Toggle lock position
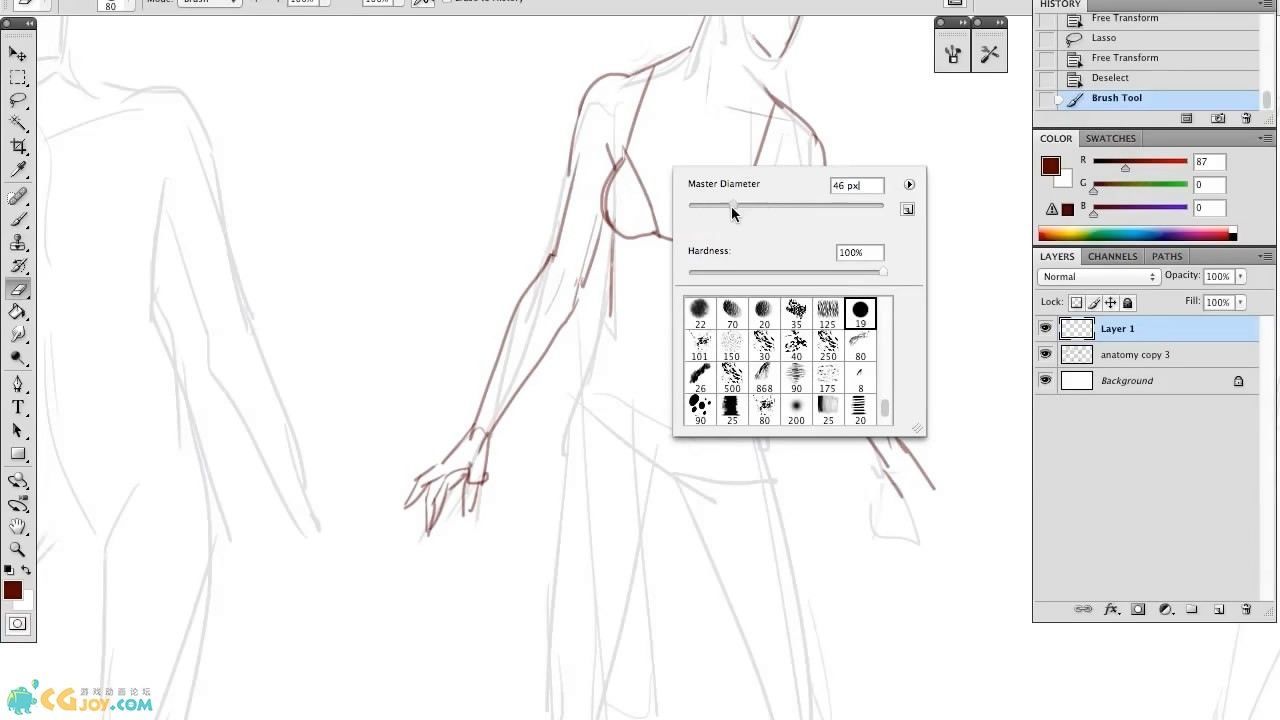 1111,303
